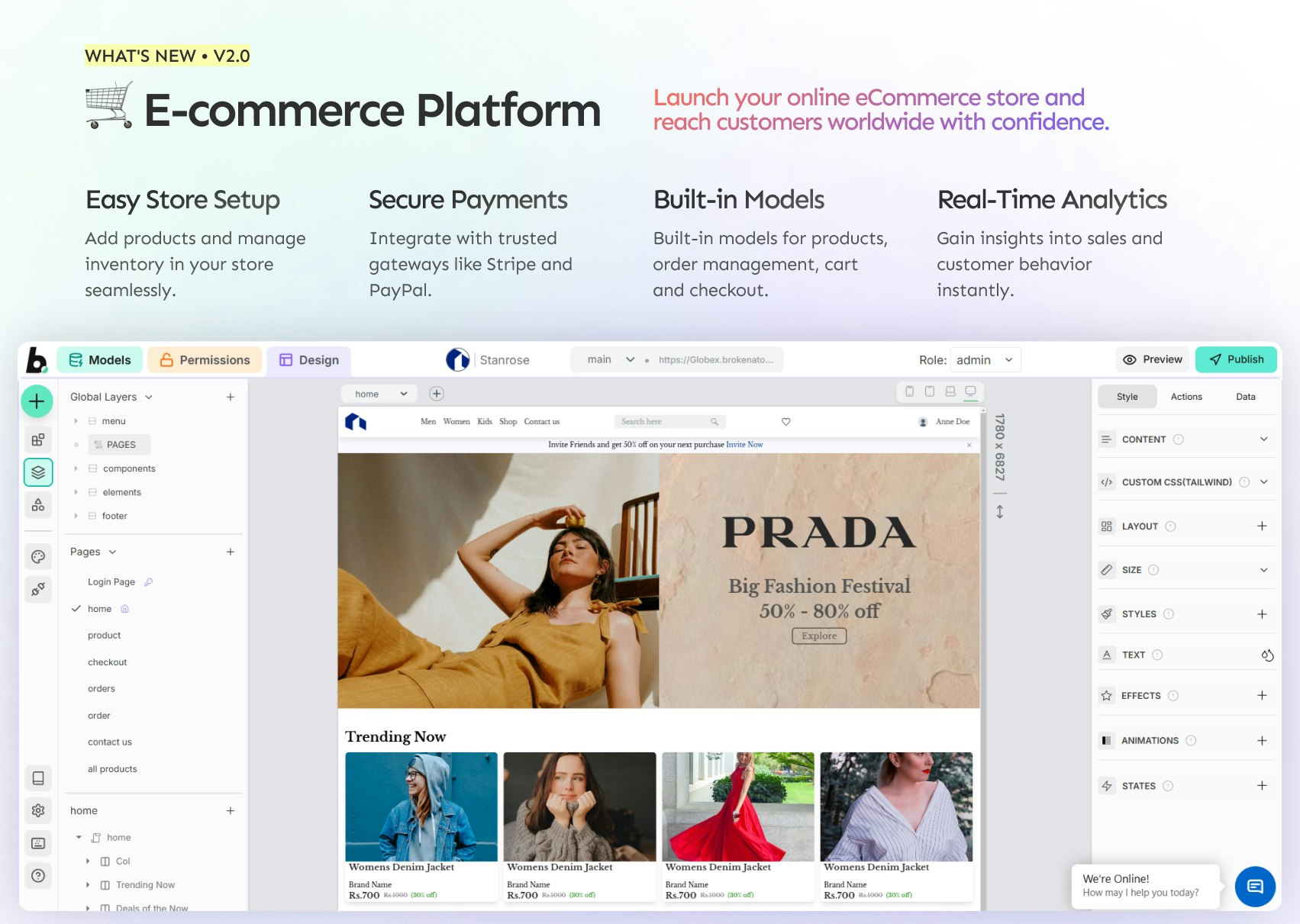Viewport: 1300px width, 924px height.
Task: Add a new page with plus icon
Action: [x=231, y=552]
